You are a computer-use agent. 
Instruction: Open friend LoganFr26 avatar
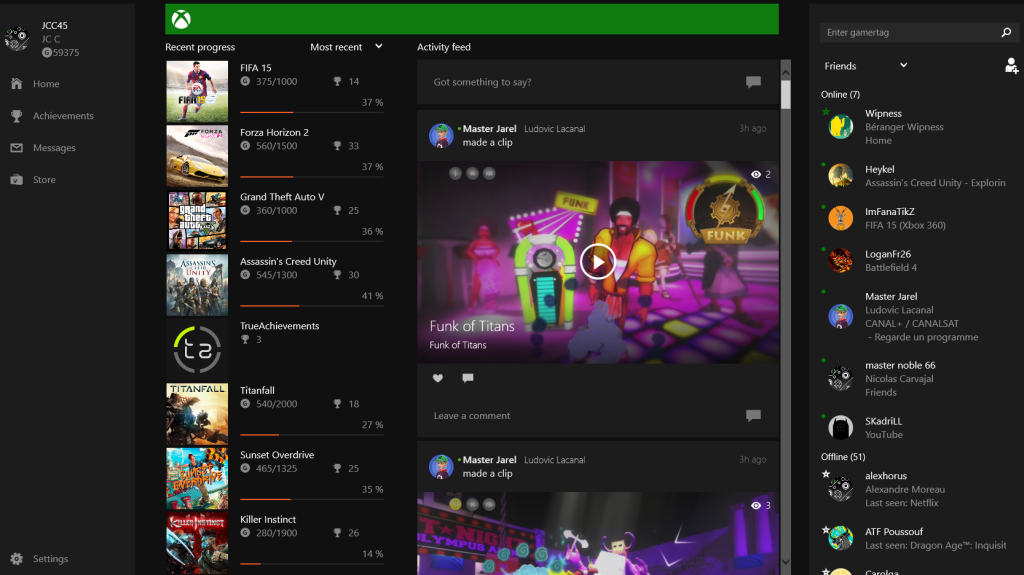tap(840, 261)
